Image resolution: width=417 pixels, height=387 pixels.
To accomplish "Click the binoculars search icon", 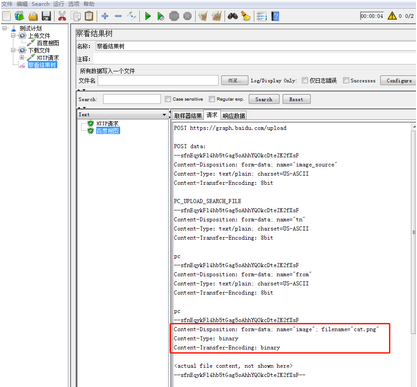I will click(233, 16).
